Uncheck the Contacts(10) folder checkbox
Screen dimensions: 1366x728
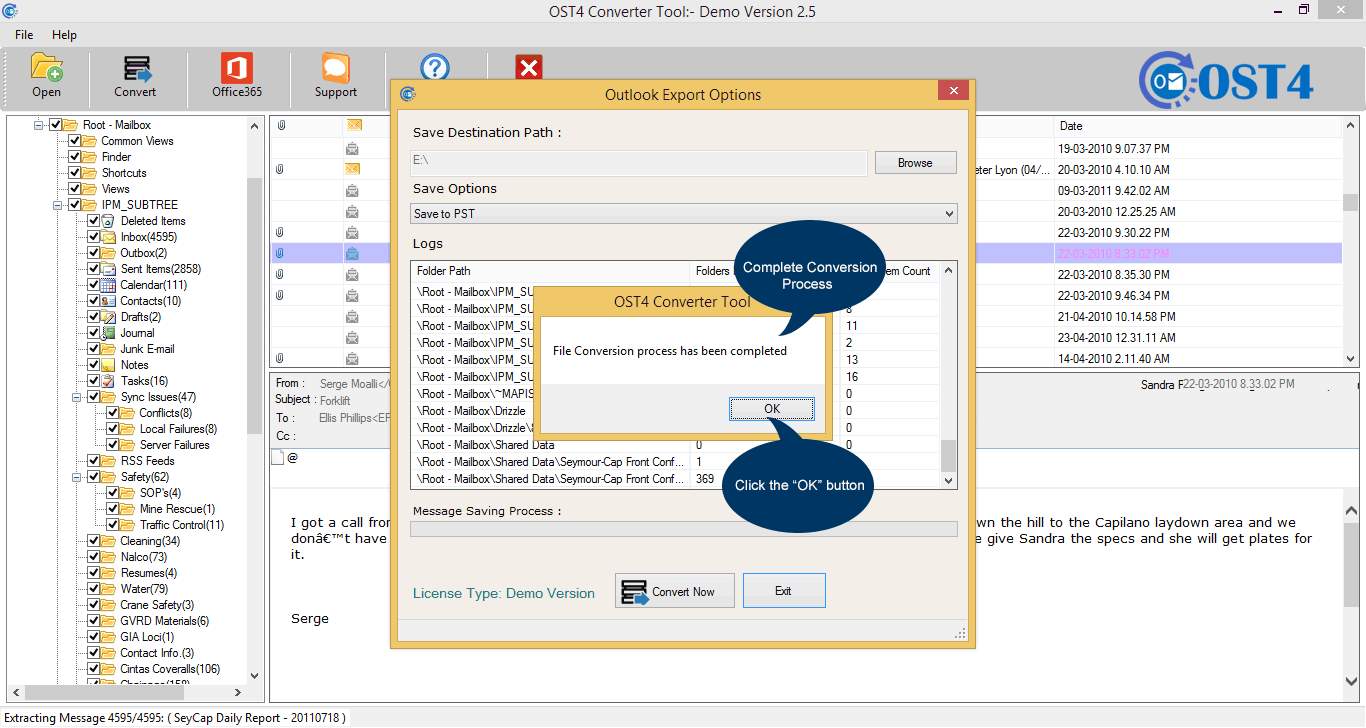coord(94,301)
